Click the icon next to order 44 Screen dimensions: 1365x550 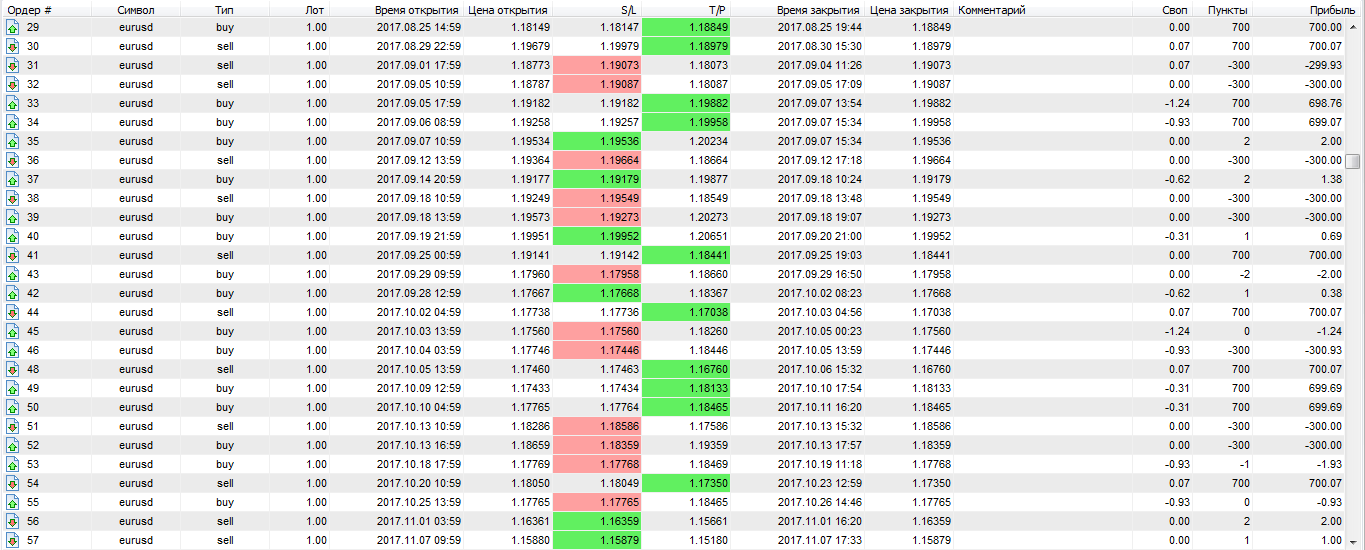click(12, 312)
